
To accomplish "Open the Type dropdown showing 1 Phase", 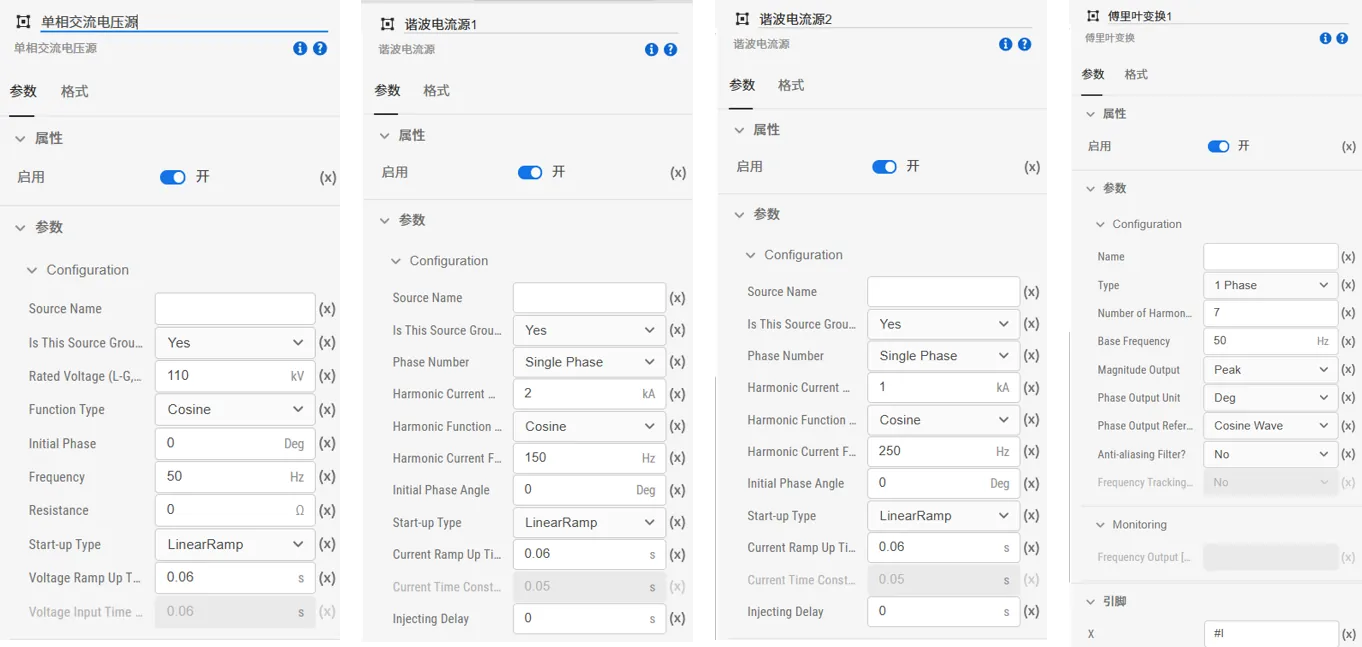I will pyautogui.click(x=1270, y=284).
